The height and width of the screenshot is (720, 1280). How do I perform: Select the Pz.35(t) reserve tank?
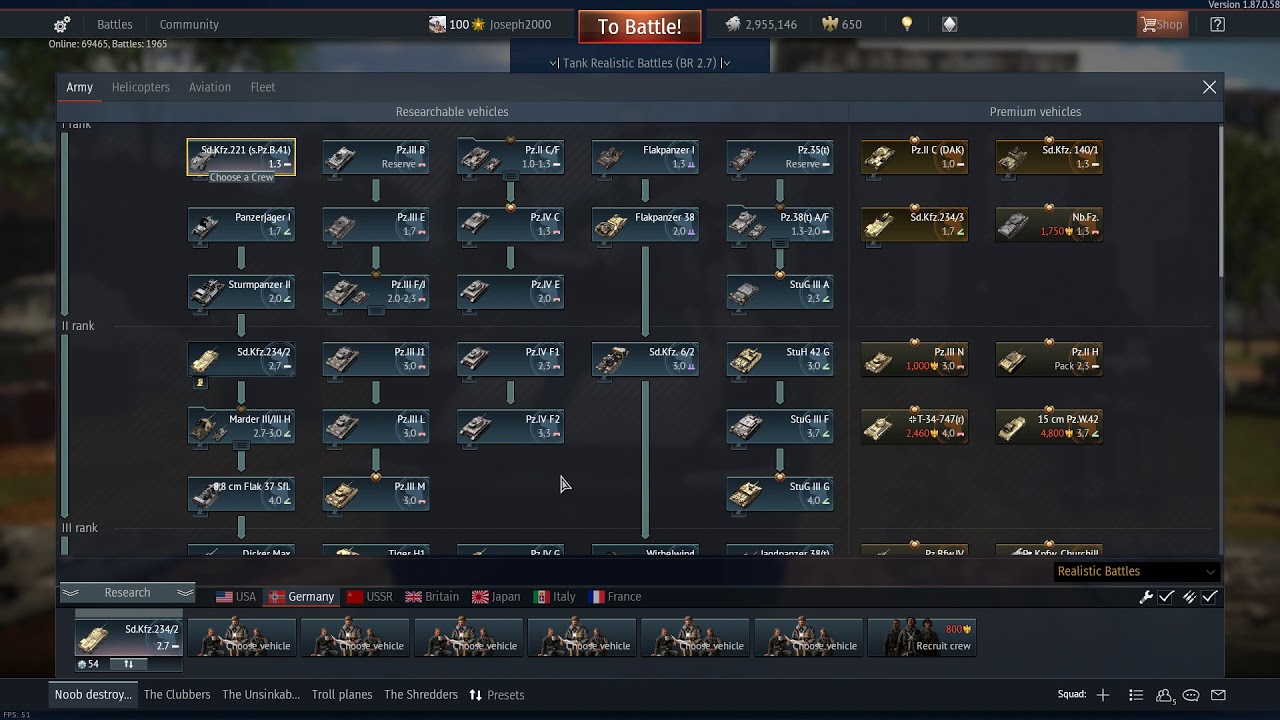(x=780, y=157)
